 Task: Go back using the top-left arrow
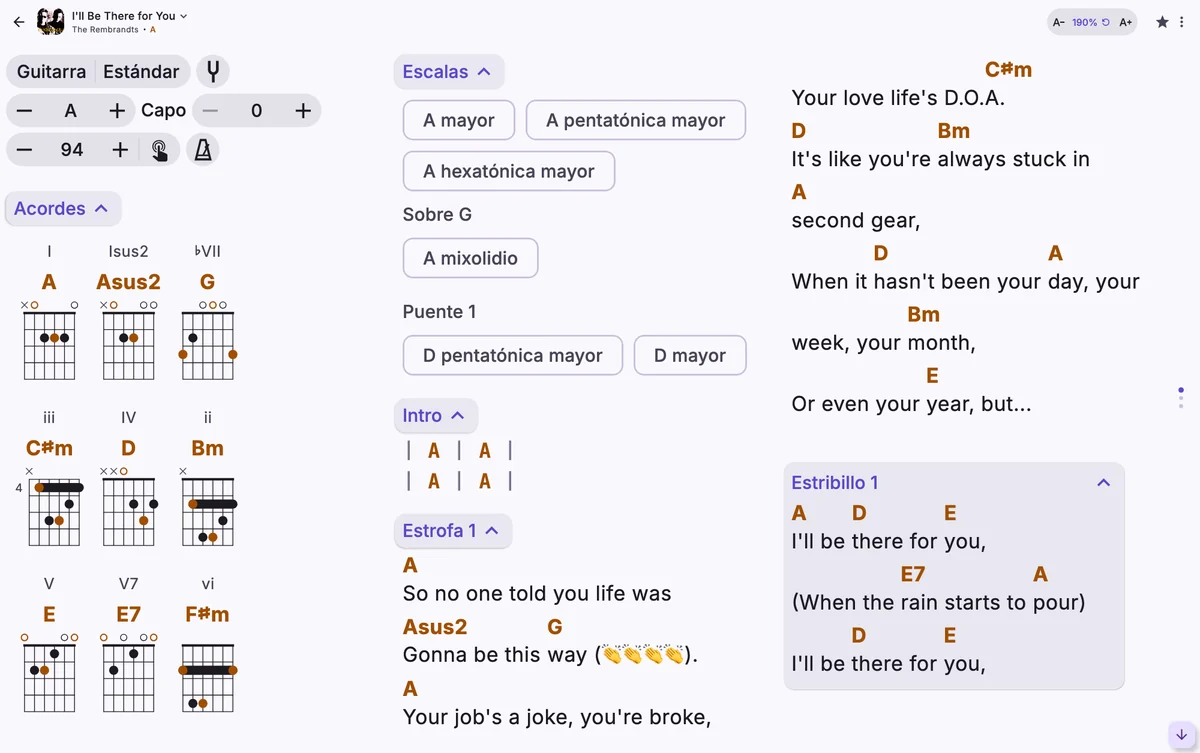pyautogui.click(x=19, y=21)
